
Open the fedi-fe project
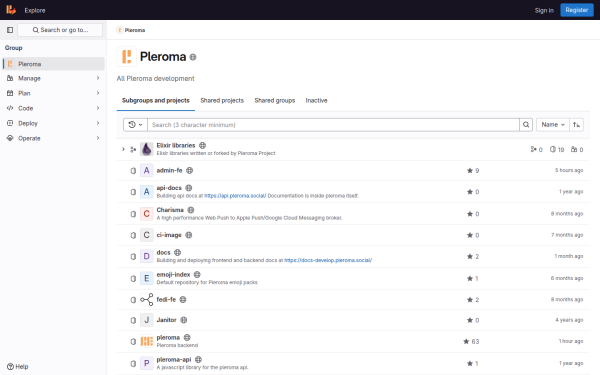coord(166,300)
